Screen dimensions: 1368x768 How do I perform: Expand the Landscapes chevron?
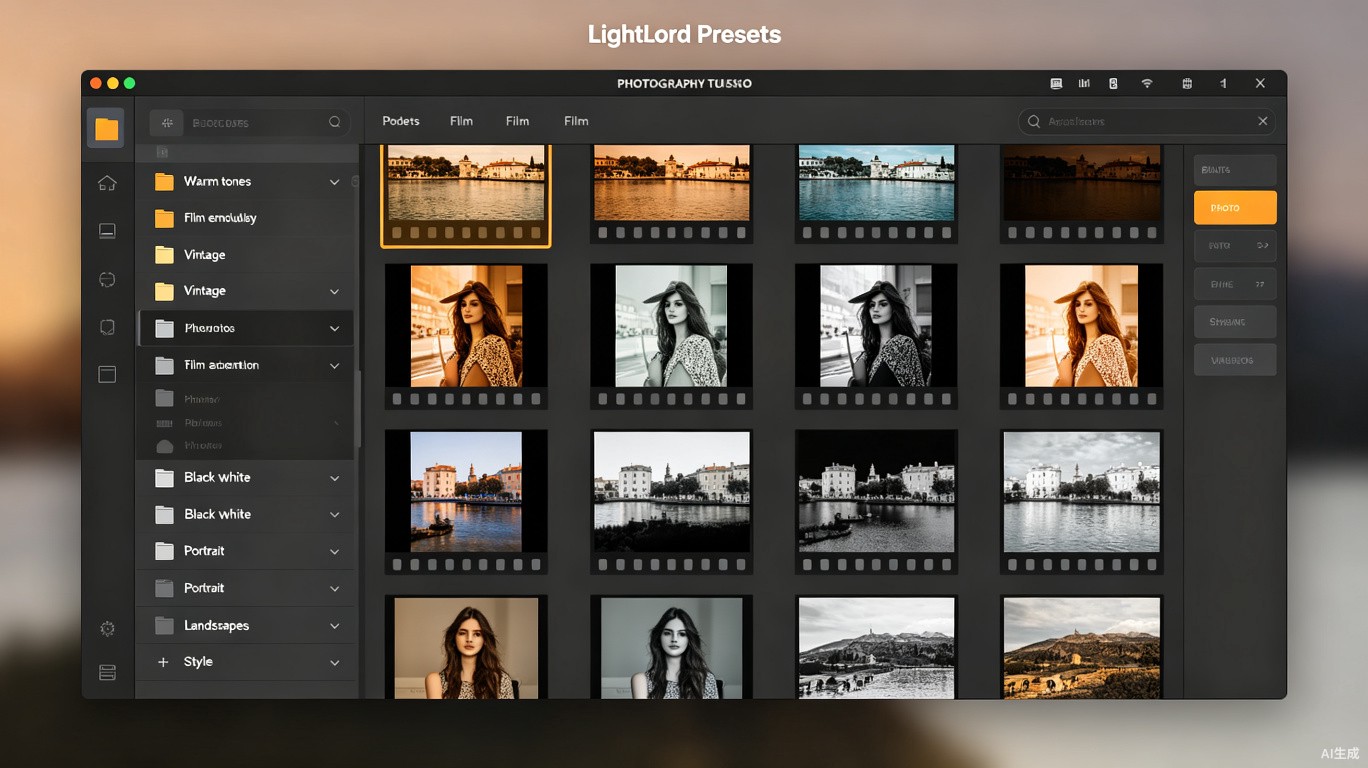point(335,626)
